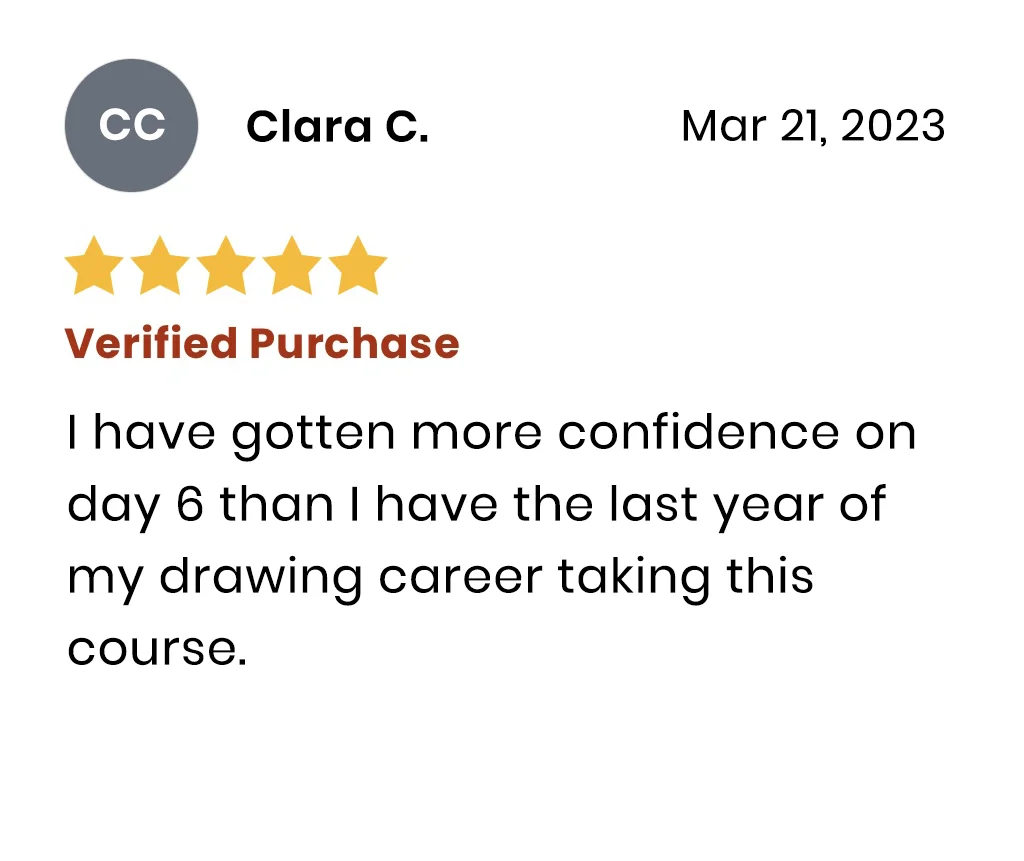Click the Mar 21, 2023 review date
Image resolution: width=1024 pixels, height=861 pixels.
[x=812, y=127]
